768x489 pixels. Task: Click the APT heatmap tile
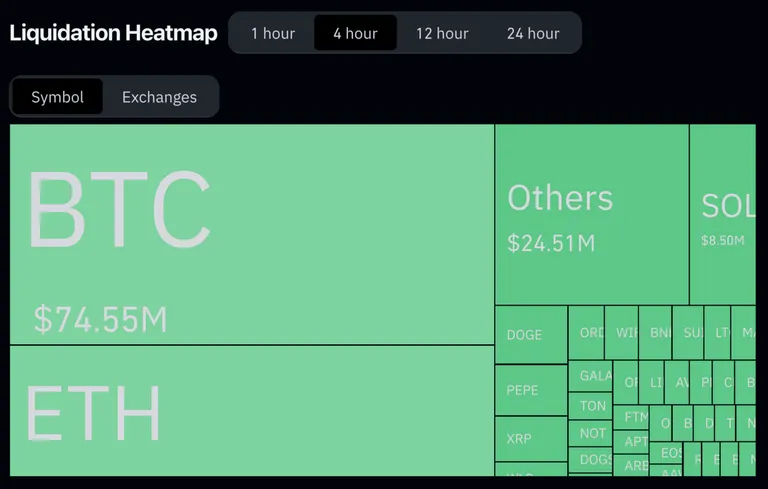pos(631,441)
